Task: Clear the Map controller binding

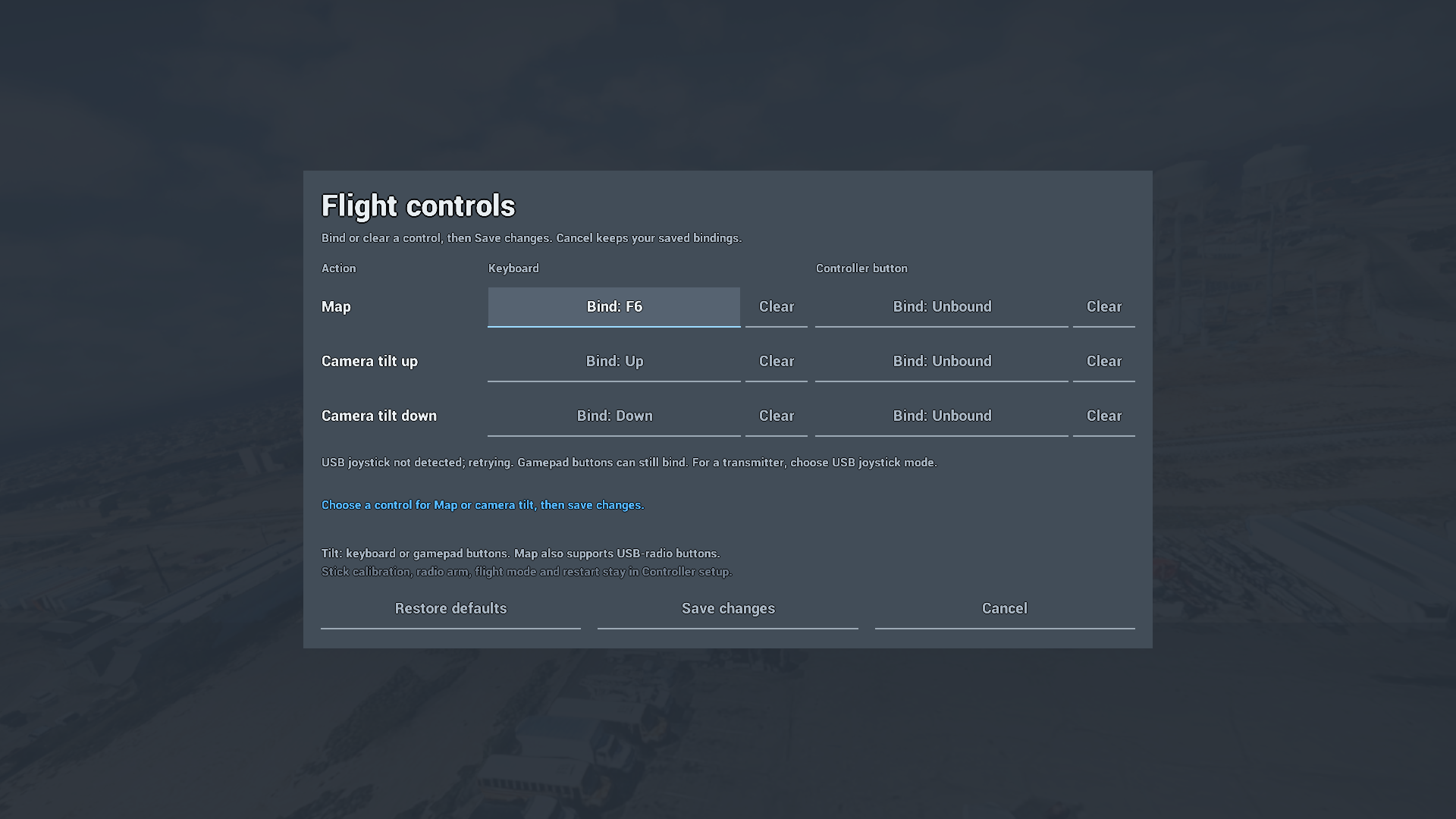Action: tap(1104, 307)
